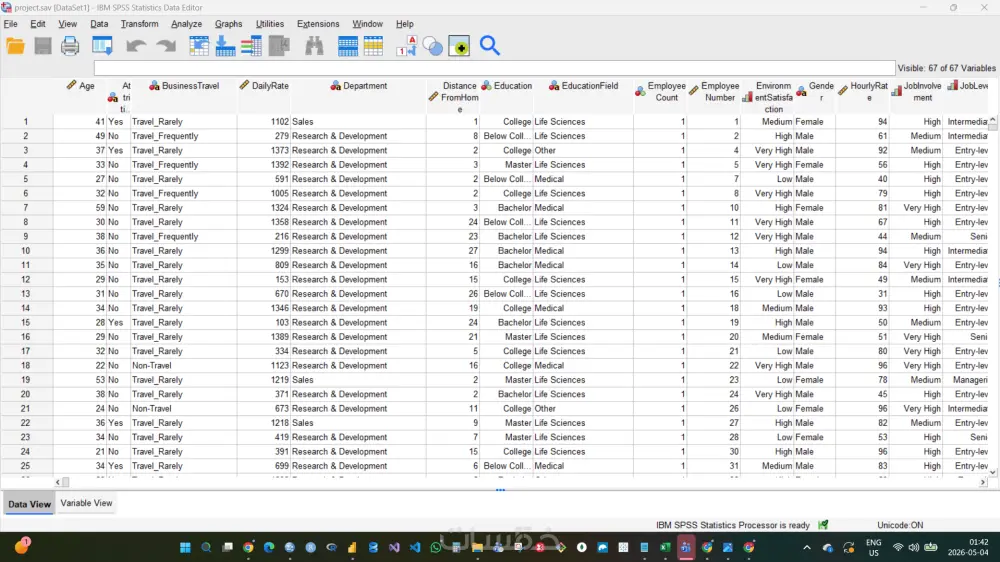Click the Visible 67 of 67 Variables text
The width and height of the screenshot is (1000, 562).
(x=946, y=68)
